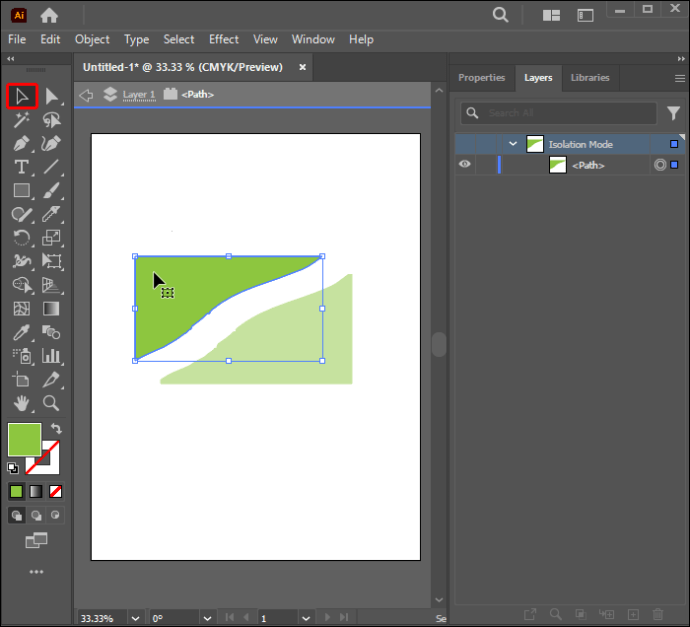Open the Effect menu
This screenshot has height=627, width=690.
tap(224, 39)
